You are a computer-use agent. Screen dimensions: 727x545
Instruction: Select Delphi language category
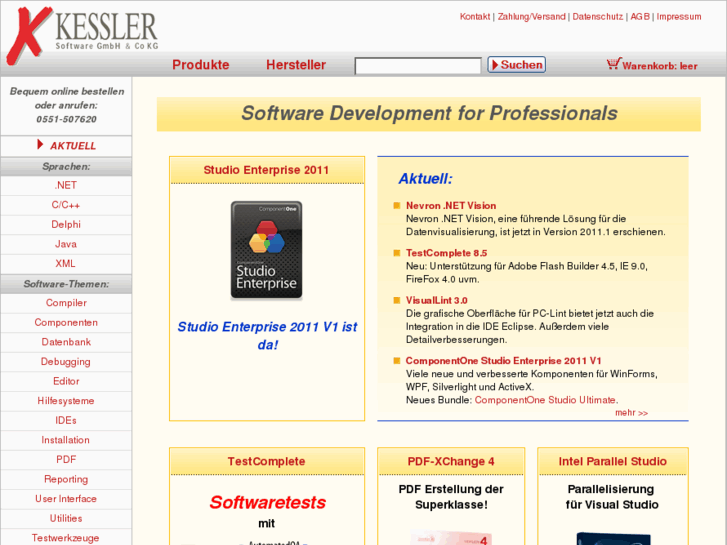tap(66, 224)
